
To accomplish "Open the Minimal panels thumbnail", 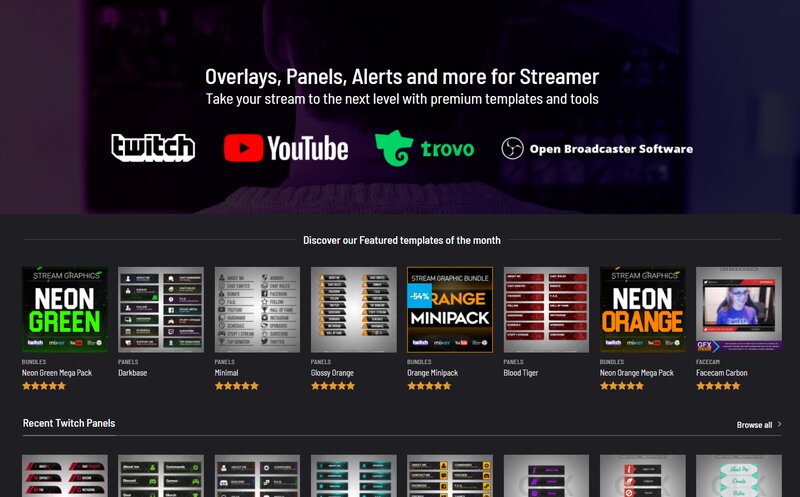I will pyautogui.click(x=257, y=309).
